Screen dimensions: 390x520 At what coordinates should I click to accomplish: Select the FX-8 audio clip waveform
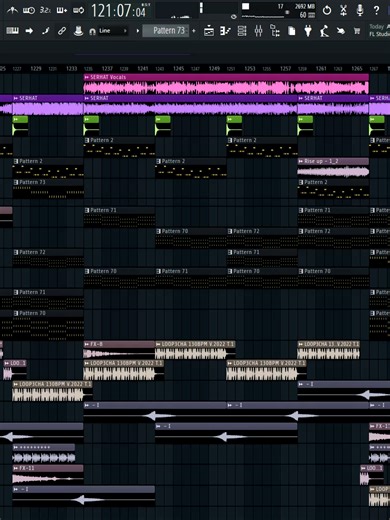pos(119,354)
